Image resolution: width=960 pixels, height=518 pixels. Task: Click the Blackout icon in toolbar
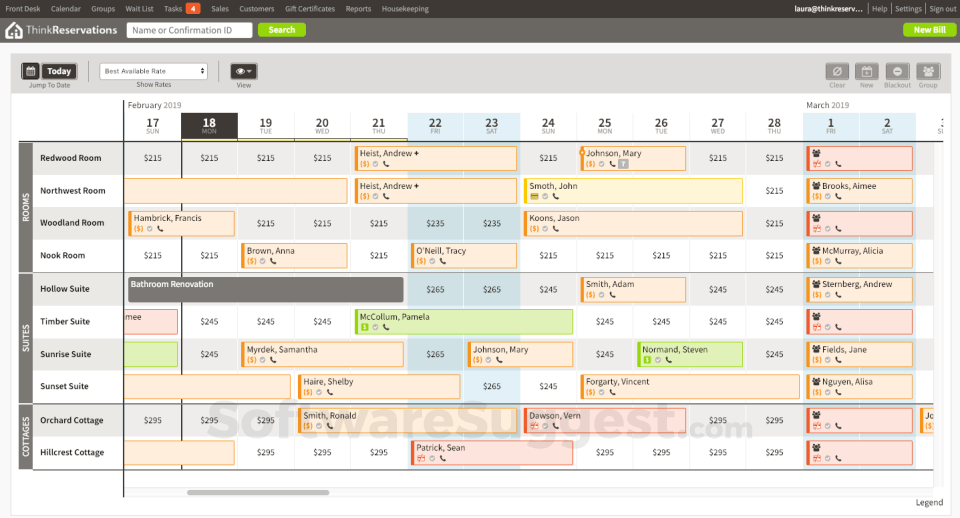tap(897, 72)
